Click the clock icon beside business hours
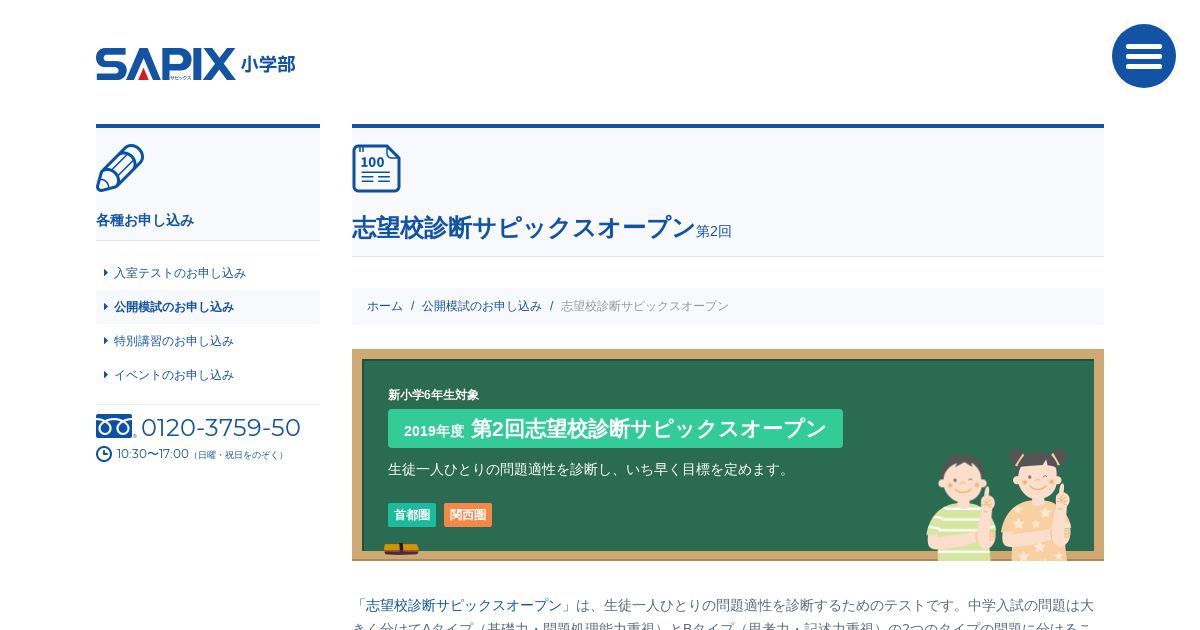This screenshot has height=630, width=1200. tap(104, 454)
